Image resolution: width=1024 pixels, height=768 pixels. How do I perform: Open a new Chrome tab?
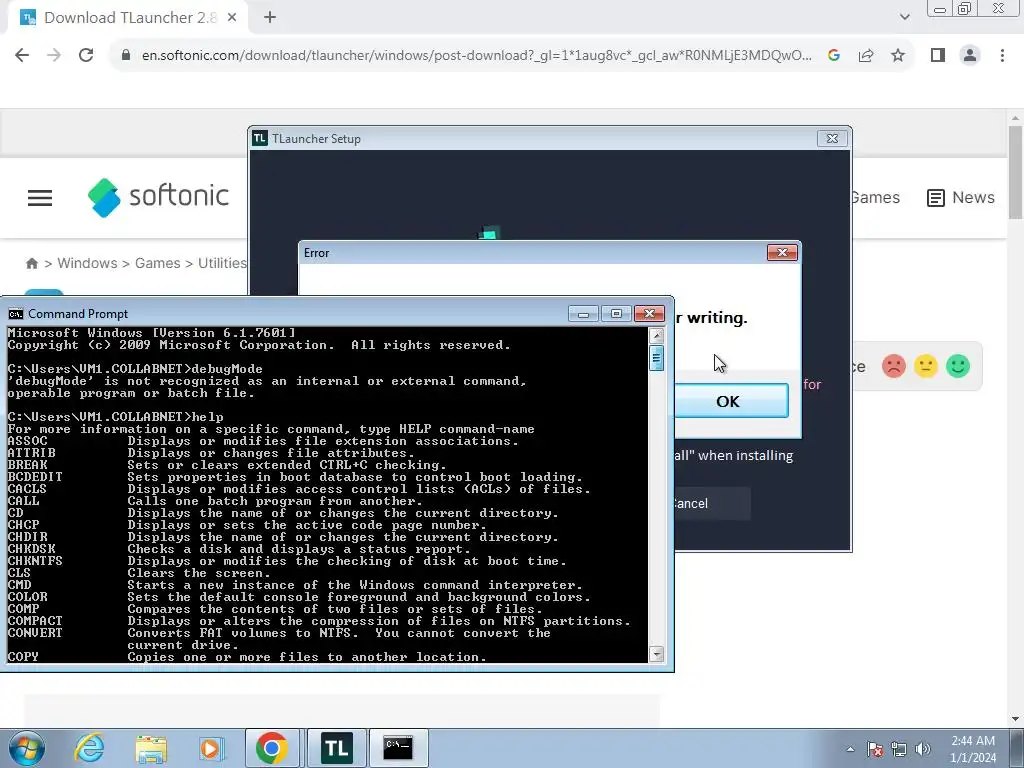click(270, 18)
